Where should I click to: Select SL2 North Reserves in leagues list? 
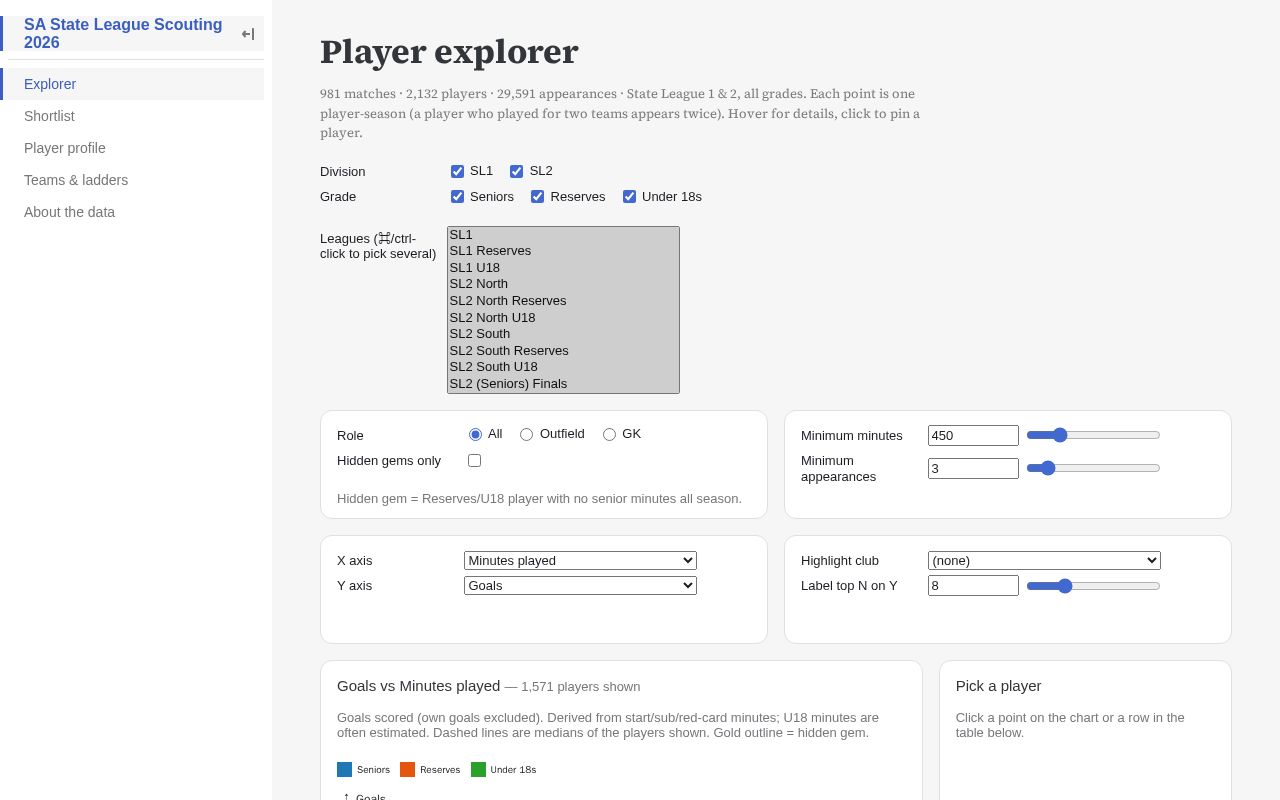tap(563, 301)
